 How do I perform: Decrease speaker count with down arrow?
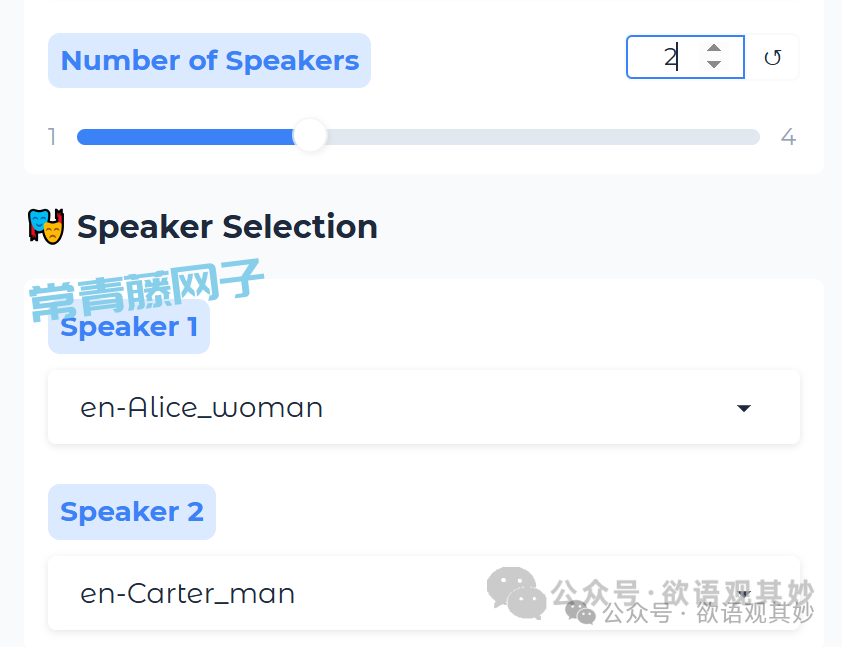[714, 65]
